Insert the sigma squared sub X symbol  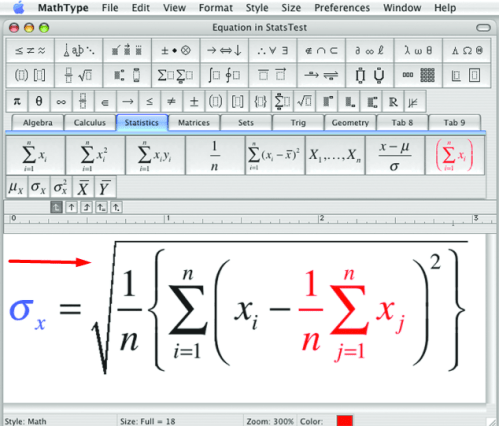pyautogui.click(x=61, y=187)
